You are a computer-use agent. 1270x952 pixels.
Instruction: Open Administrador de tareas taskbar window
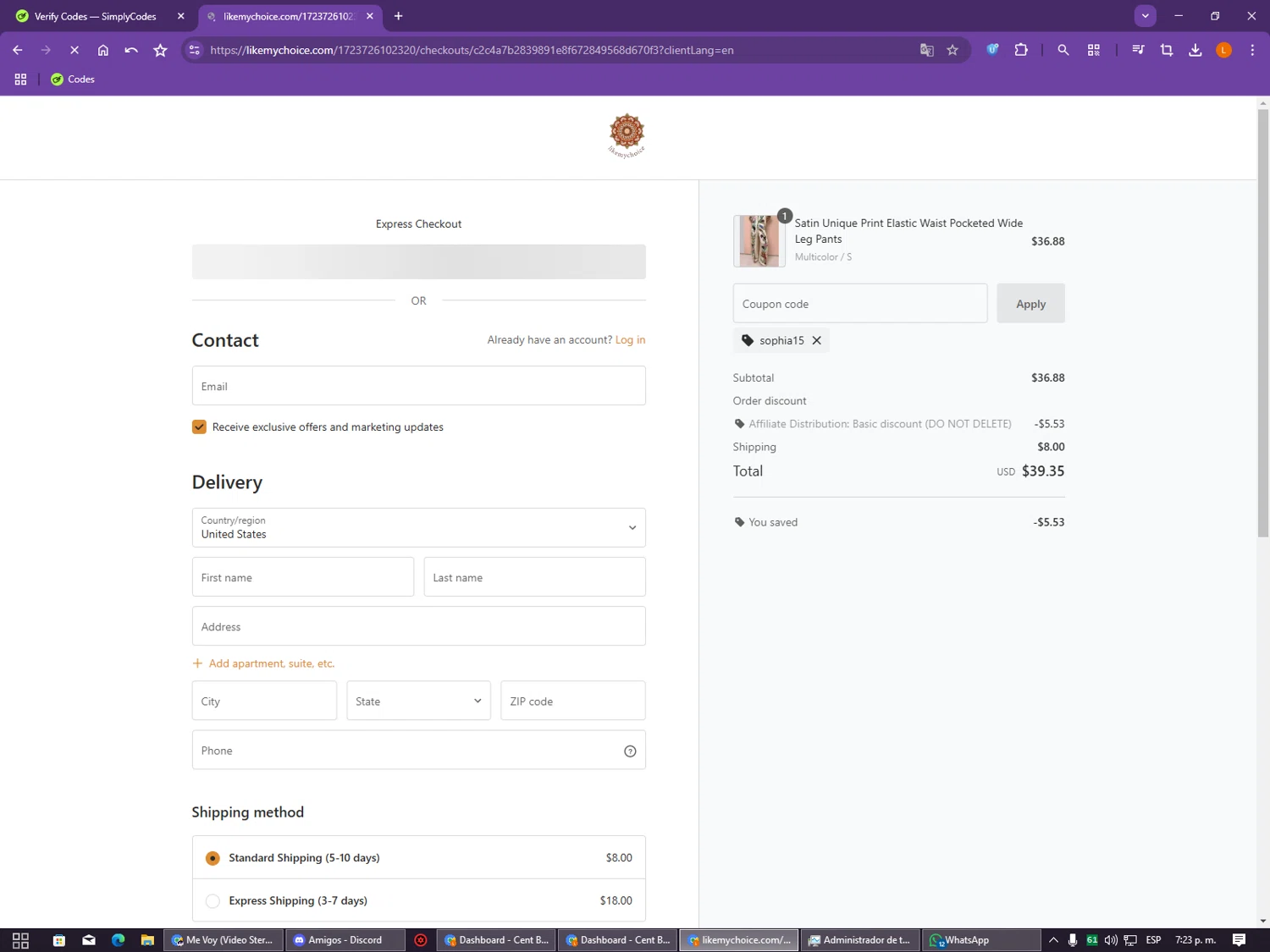point(860,940)
